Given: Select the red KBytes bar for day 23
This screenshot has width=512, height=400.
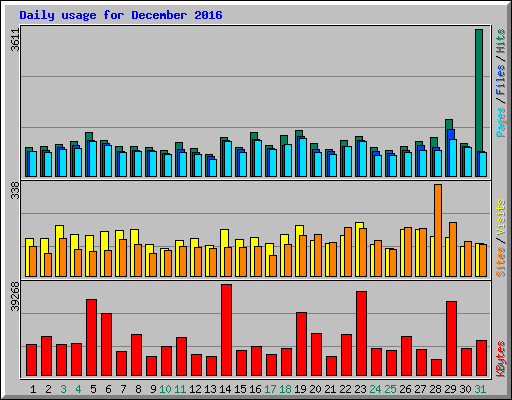Looking at the screenshot, I should coord(362,333).
